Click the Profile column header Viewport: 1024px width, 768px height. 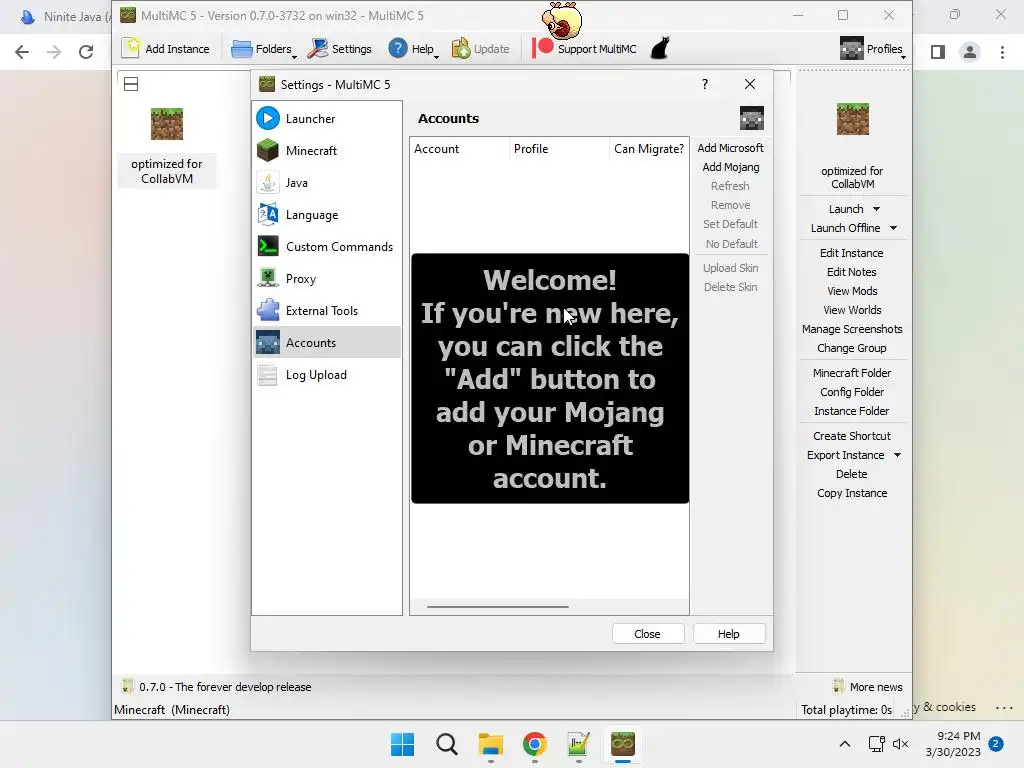click(559, 149)
